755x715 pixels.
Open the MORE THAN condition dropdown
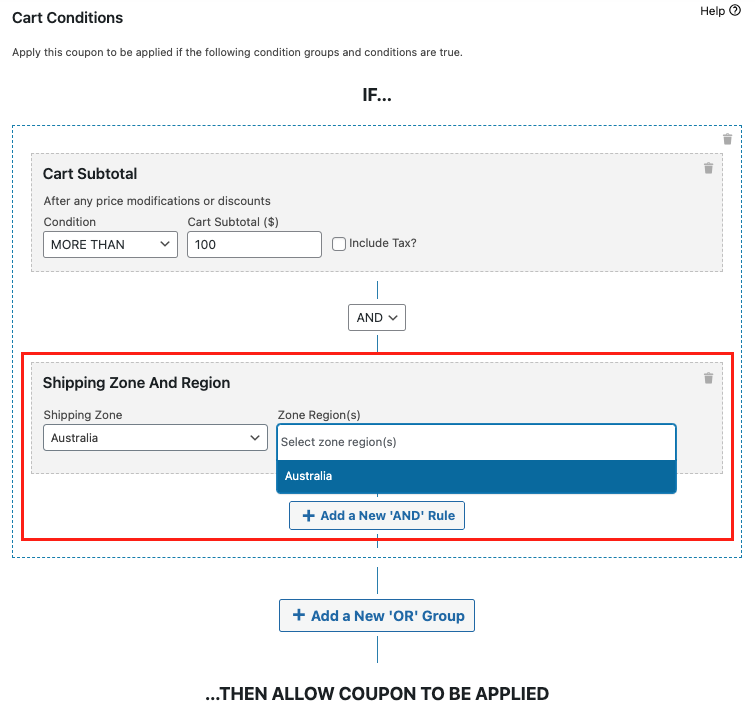pyautogui.click(x=110, y=245)
